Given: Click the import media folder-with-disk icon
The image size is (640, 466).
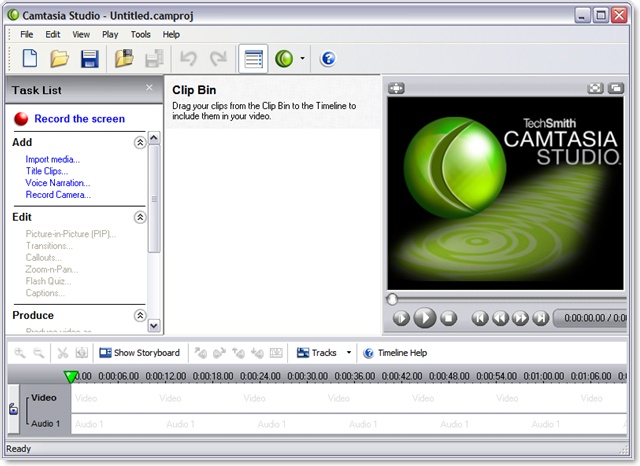Looking at the screenshot, I should point(124,59).
